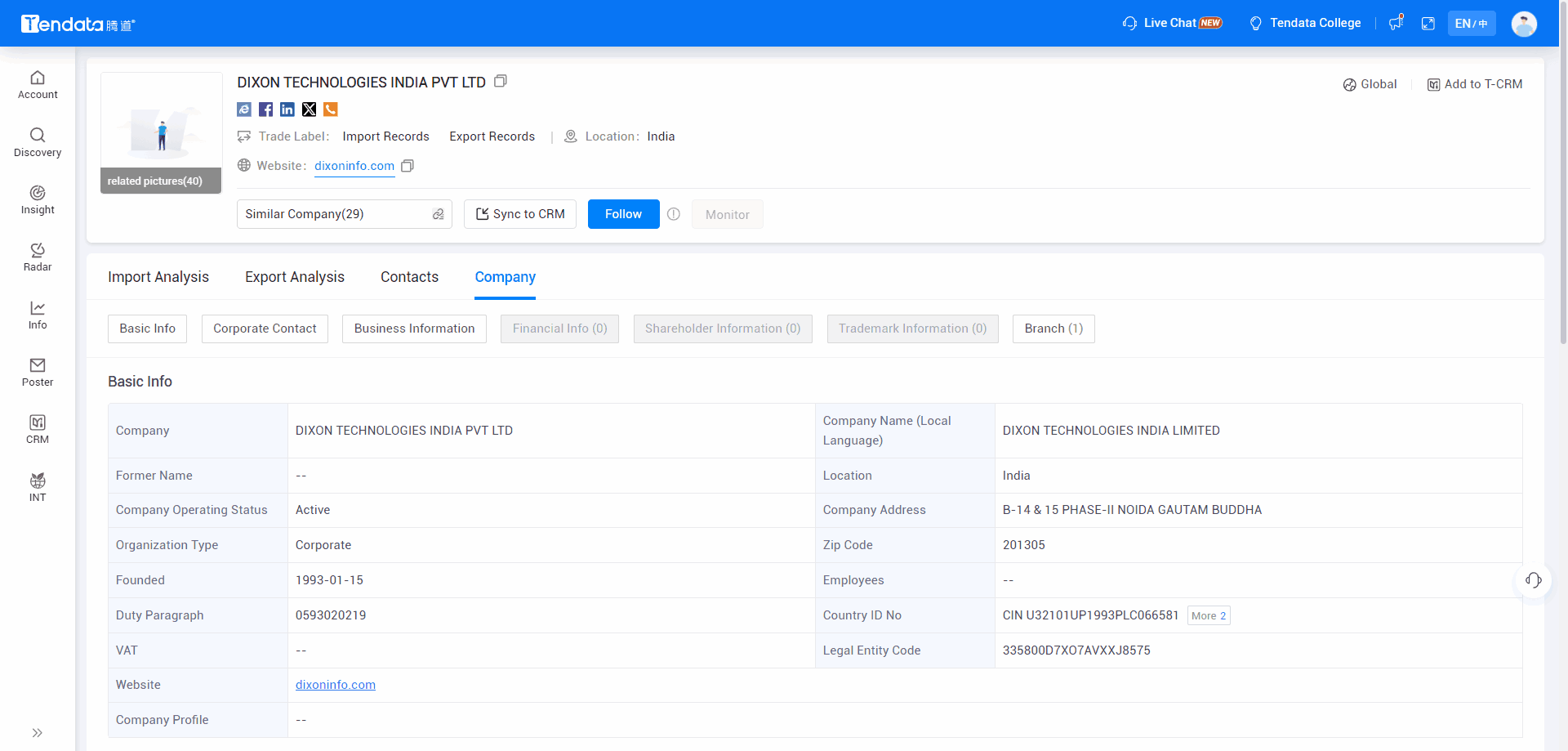Click the orange phone contact icon
Image resolution: width=1568 pixels, height=751 pixels.
331,110
